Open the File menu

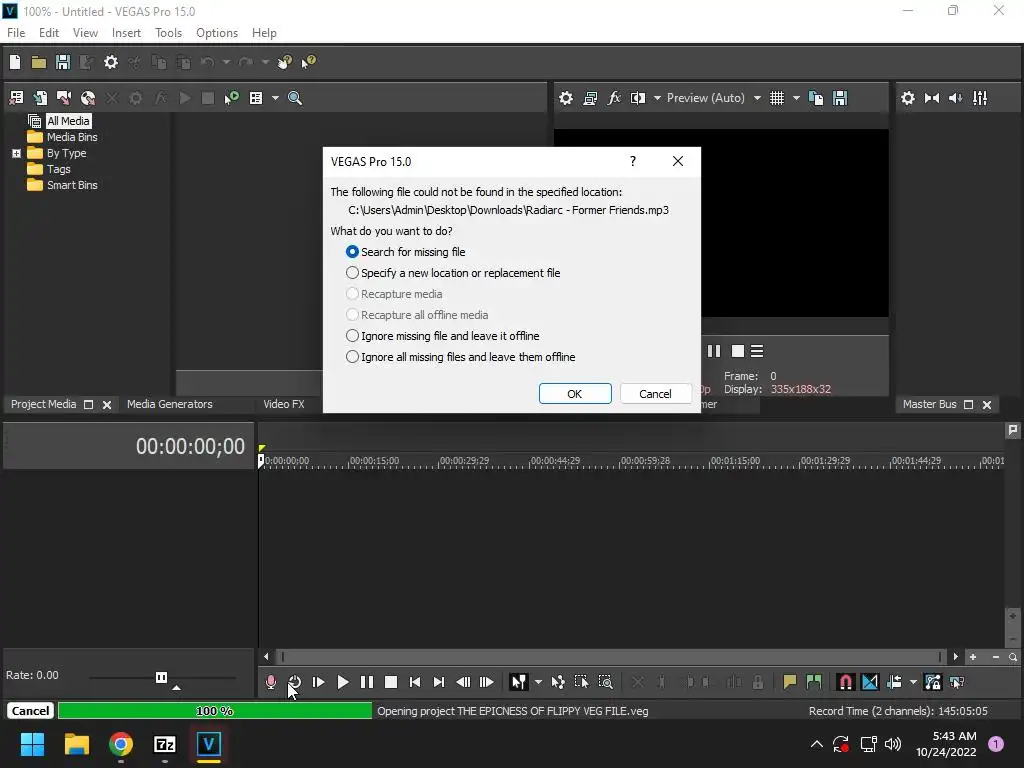tap(16, 33)
